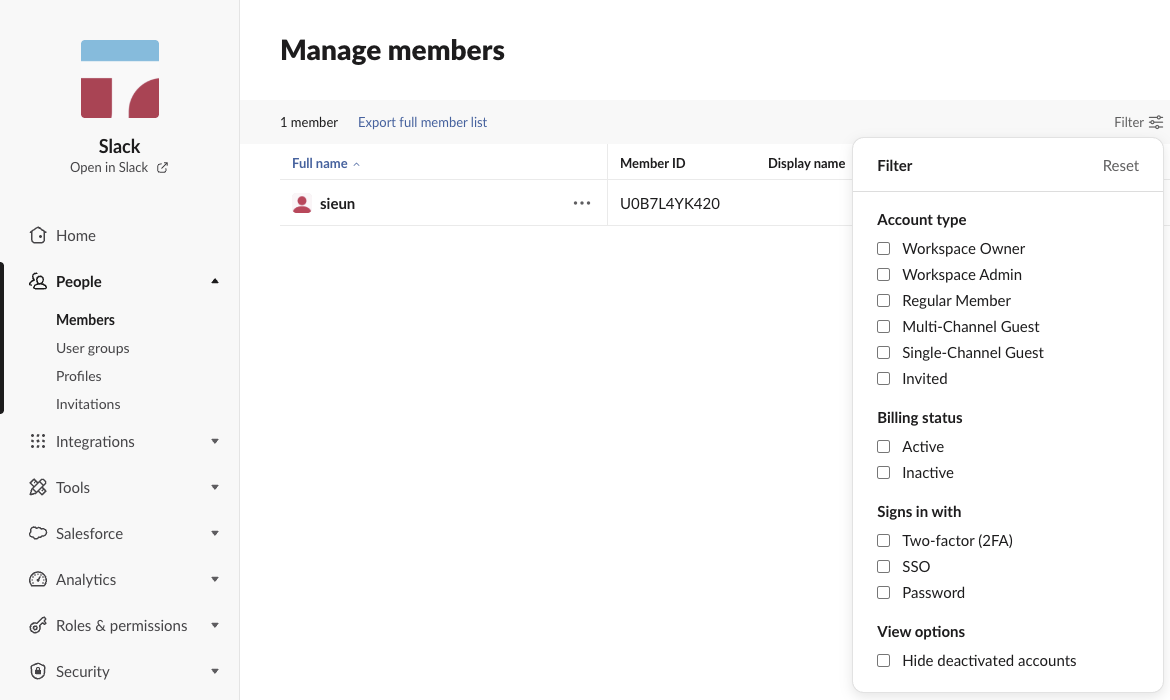Click Open in Slack link
This screenshot has height=700, width=1170.
click(x=109, y=167)
